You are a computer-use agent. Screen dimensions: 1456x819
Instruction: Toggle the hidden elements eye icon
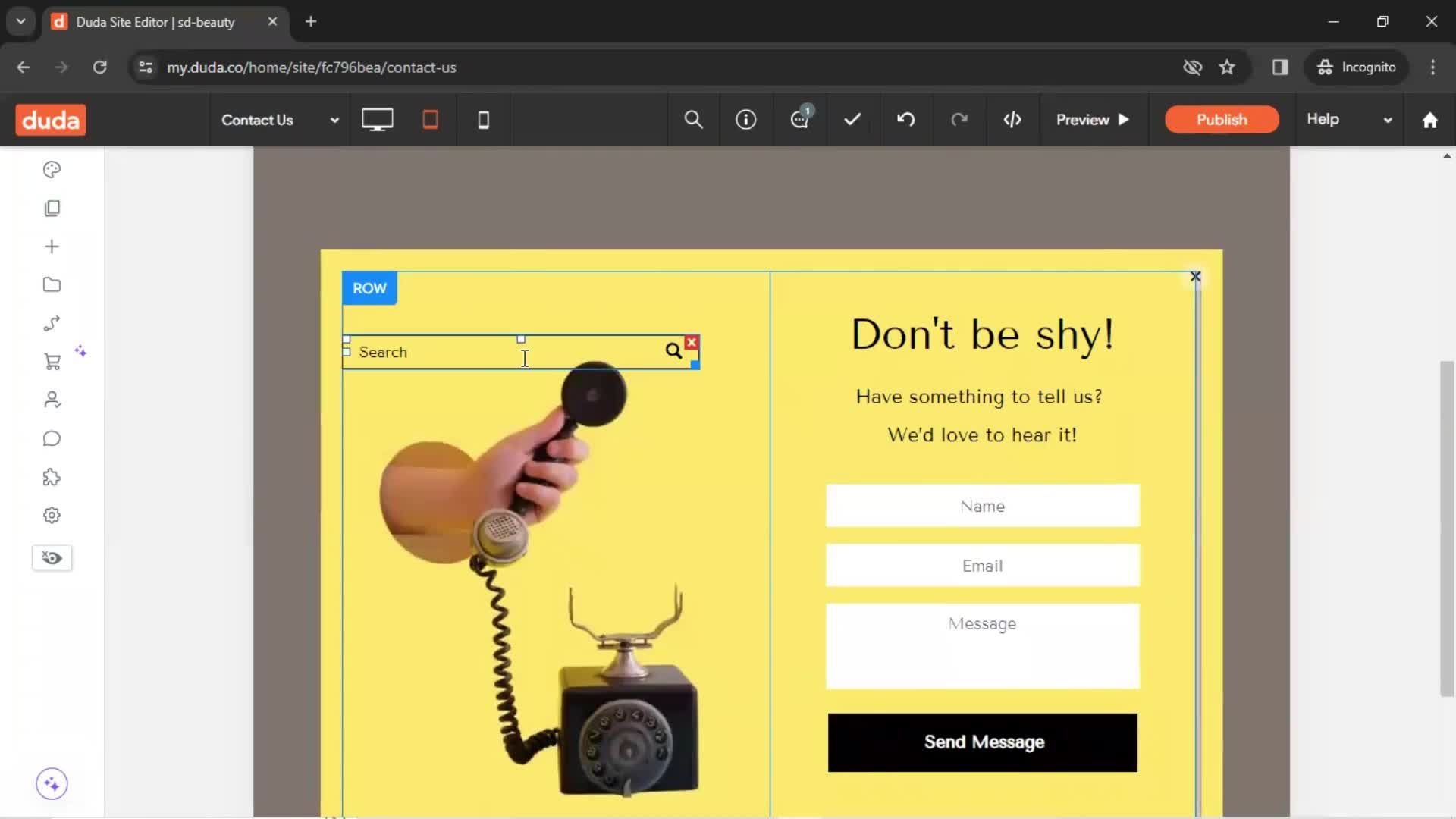(52, 558)
